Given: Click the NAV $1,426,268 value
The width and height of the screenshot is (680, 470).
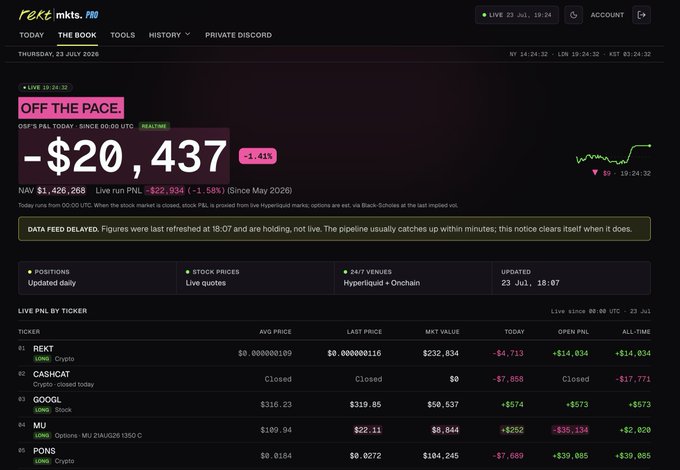Looking at the screenshot, I should point(61,190).
